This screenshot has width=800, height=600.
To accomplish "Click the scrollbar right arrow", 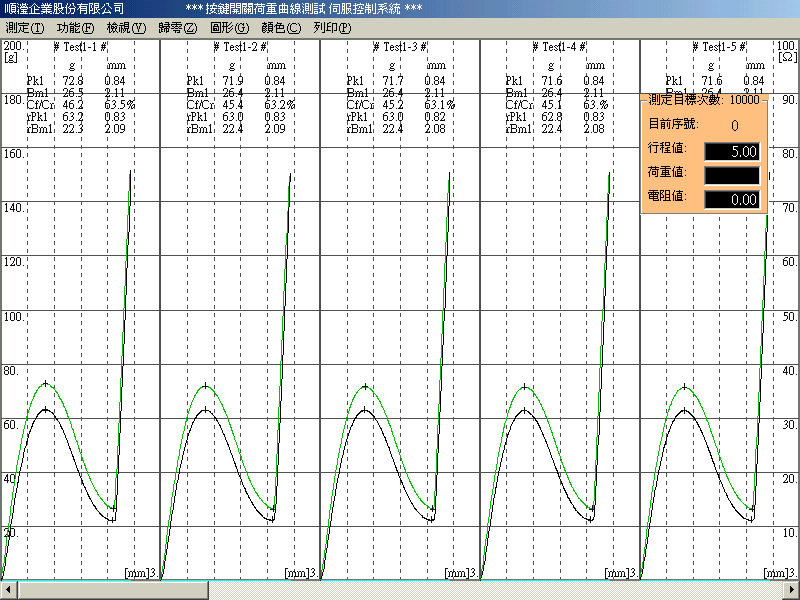I will click(x=791, y=590).
